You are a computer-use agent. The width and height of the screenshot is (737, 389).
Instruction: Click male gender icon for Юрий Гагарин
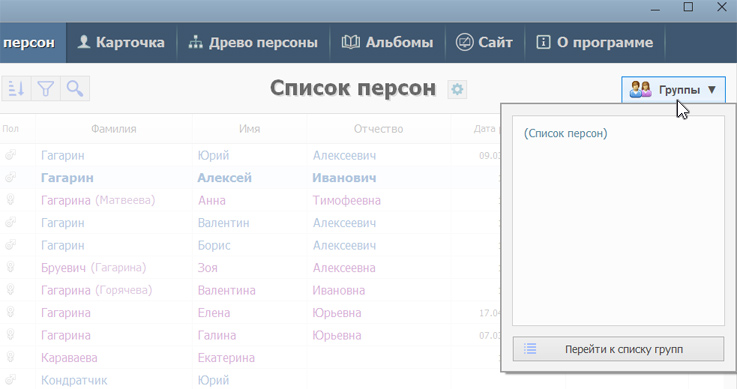[10, 155]
